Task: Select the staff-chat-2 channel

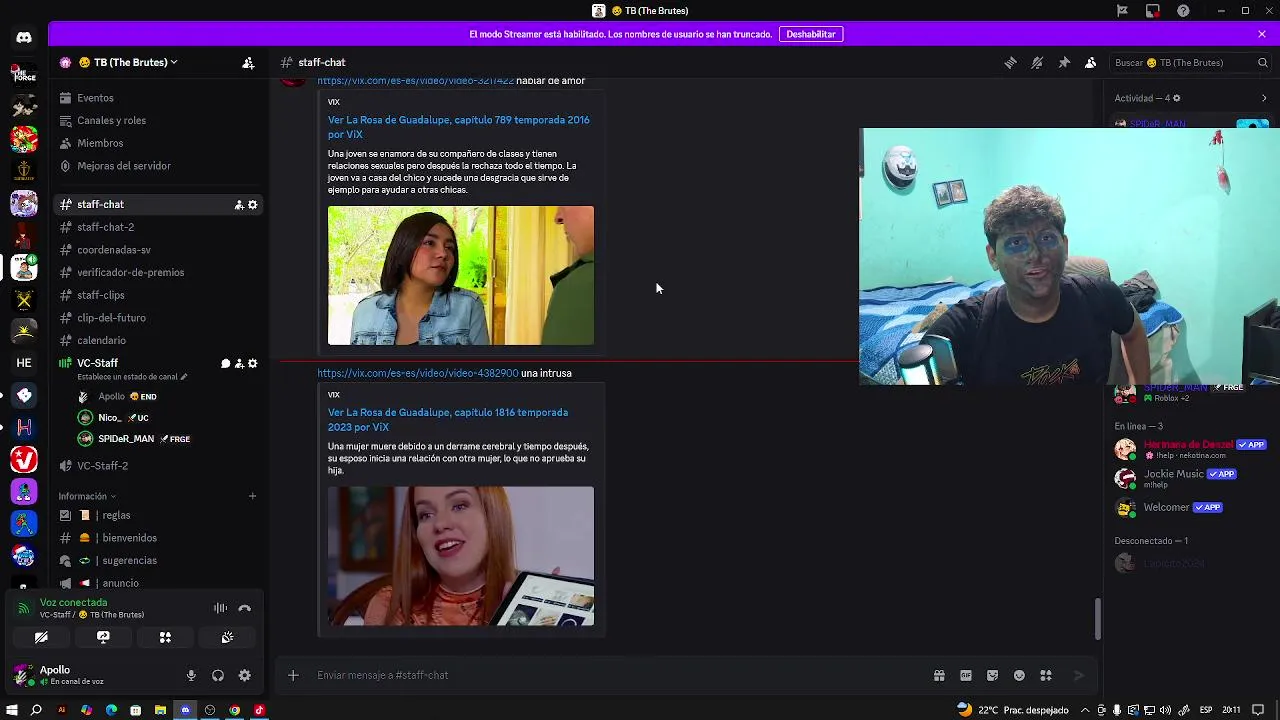Action: (x=157, y=227)
